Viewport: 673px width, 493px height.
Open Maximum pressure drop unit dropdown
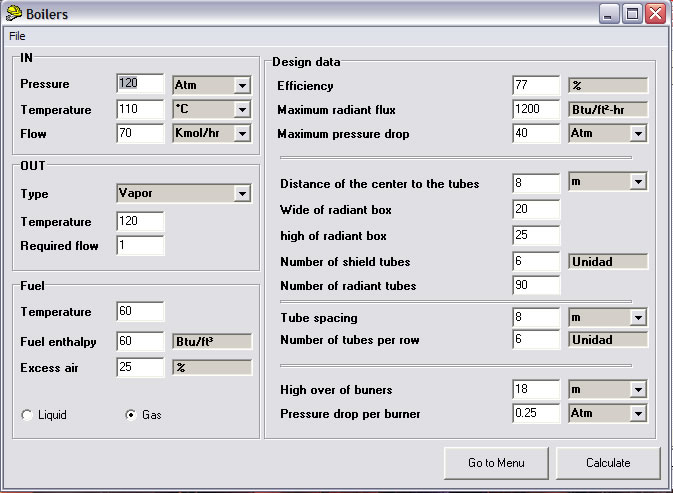pyautogui.click(x=638, y=133)
